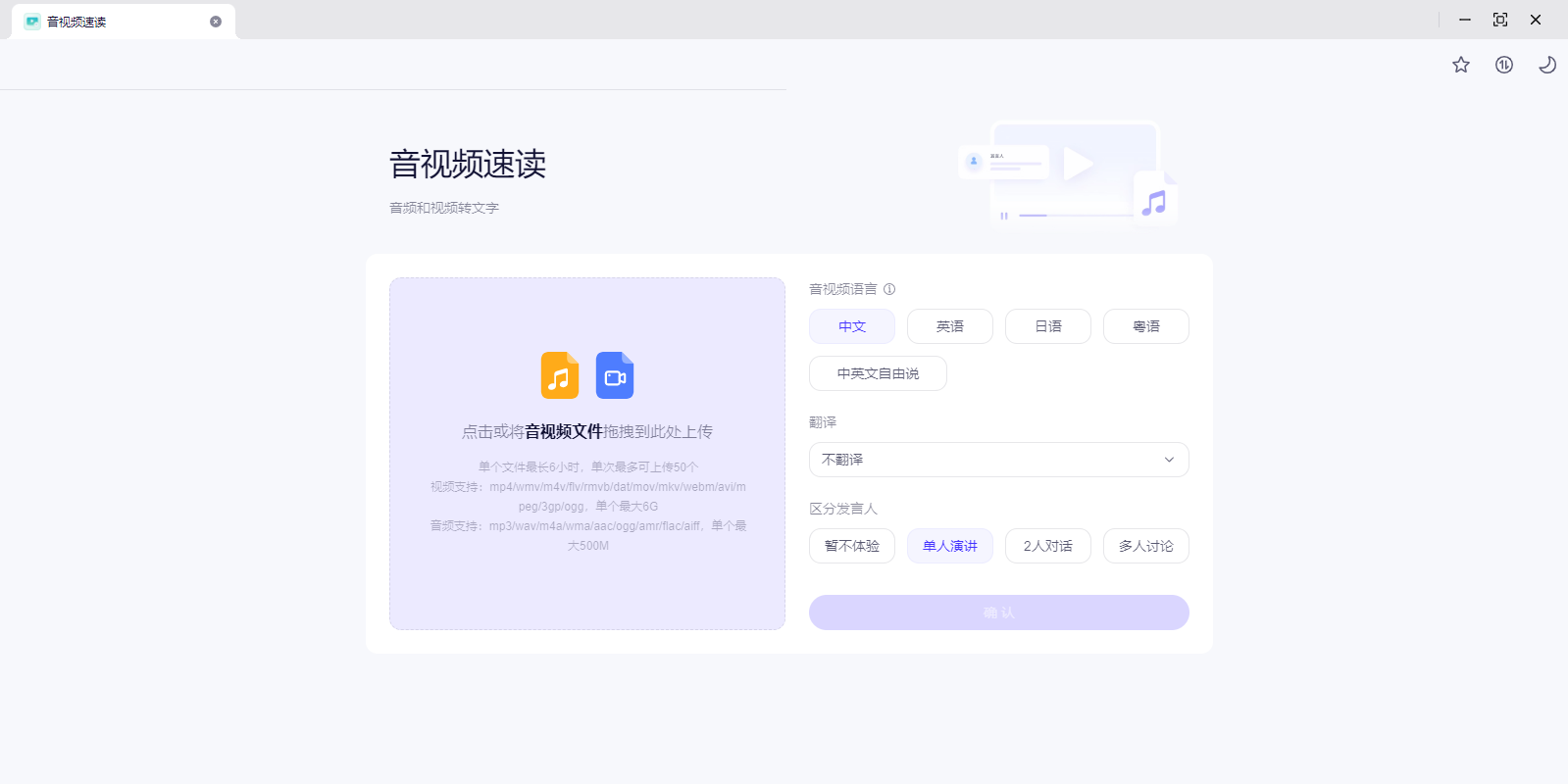The height and width of the screenshot is (784, 1568).
Task: Choose 多人讨论 speaker option
Action: tap(1145, 546)
